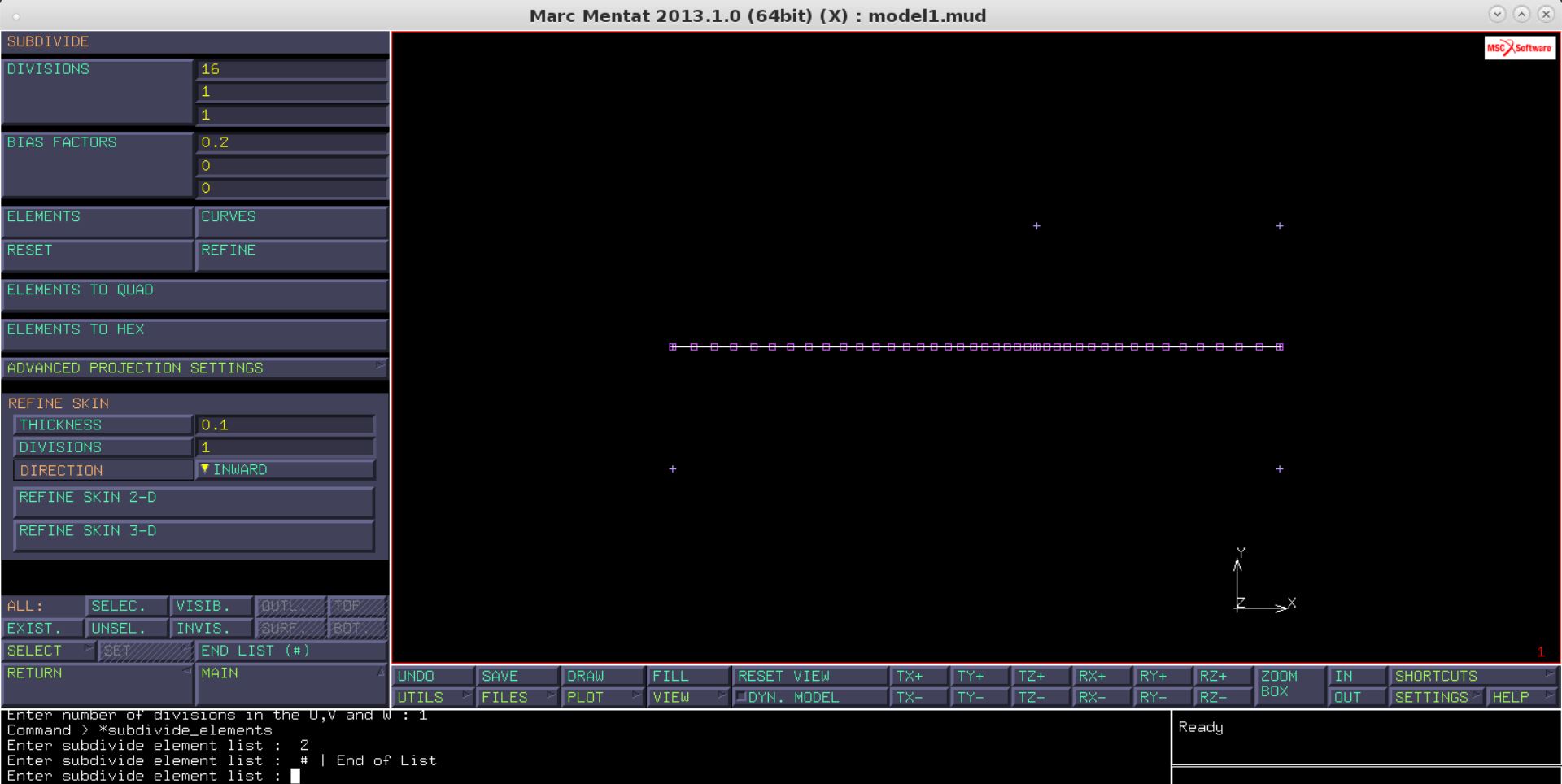Click ELEMENTS TO HEX
Image resolution: width=1562 pixels, height=784 pixels.
[194, 334]
